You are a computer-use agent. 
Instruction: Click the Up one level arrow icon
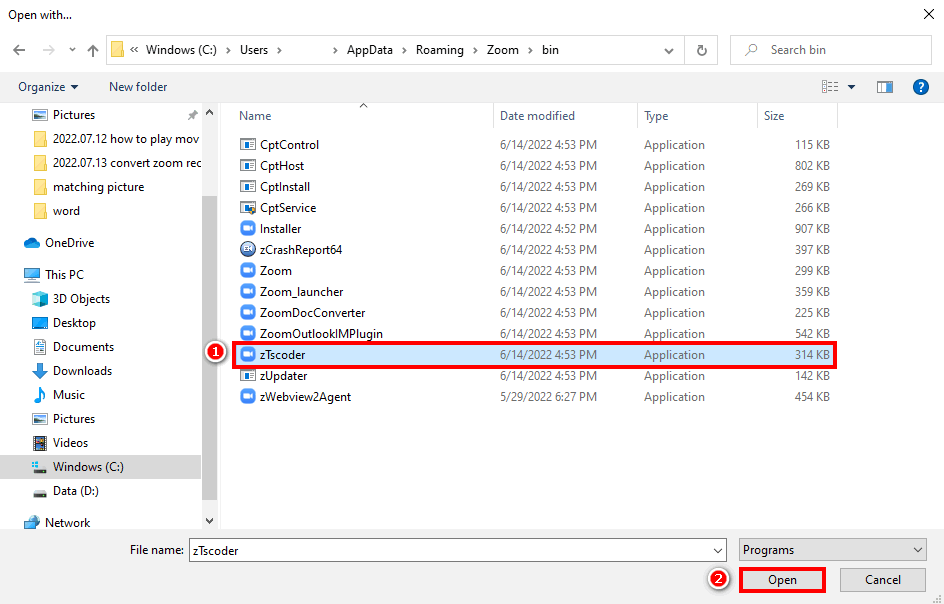point(93,50)
